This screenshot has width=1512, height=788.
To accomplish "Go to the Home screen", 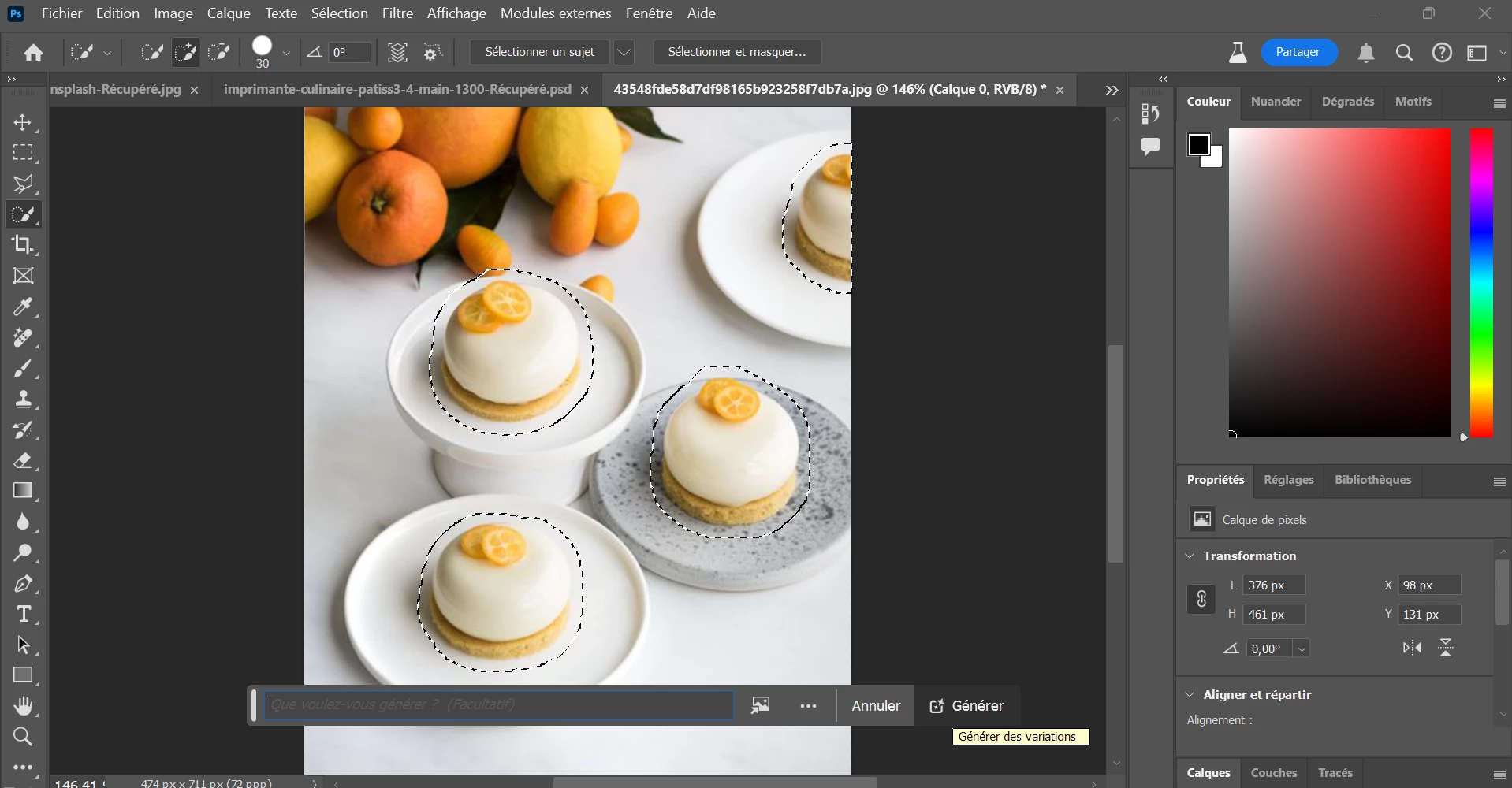I will 33,53.
